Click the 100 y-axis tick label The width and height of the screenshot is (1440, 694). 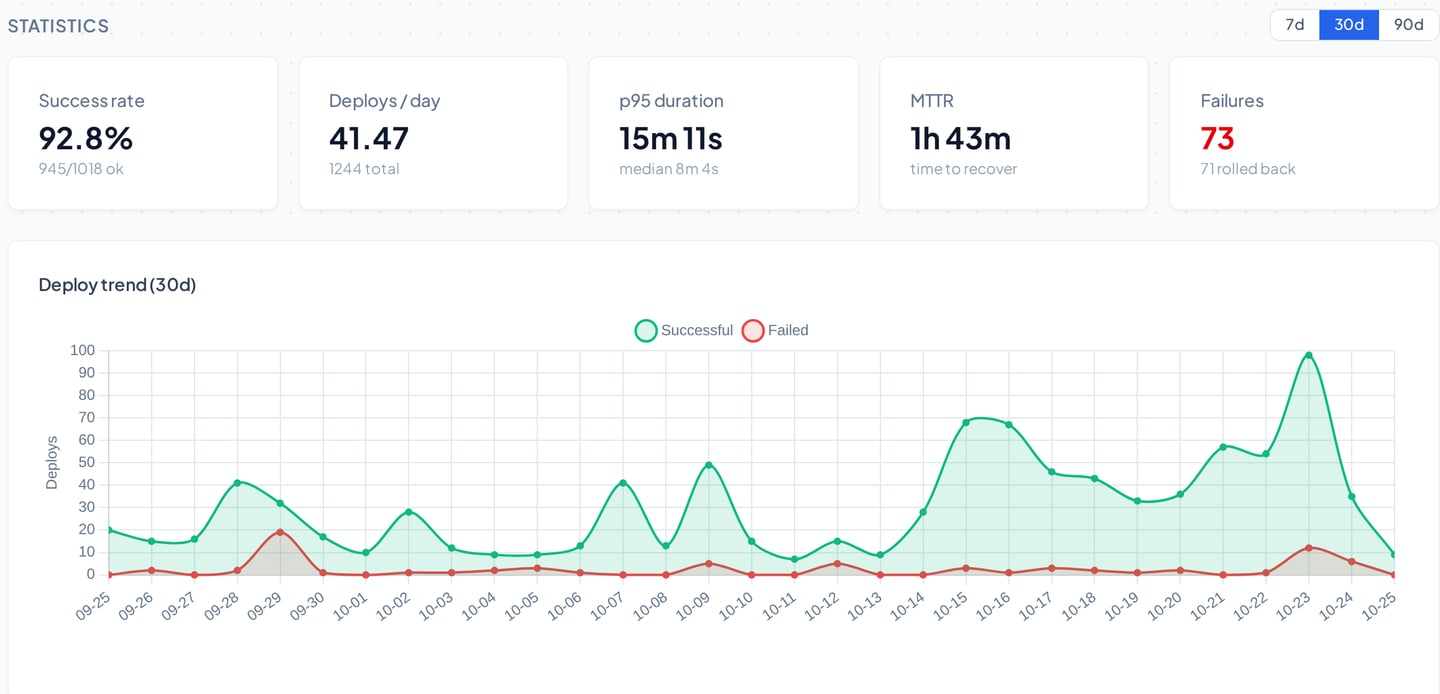coord(82,350)
